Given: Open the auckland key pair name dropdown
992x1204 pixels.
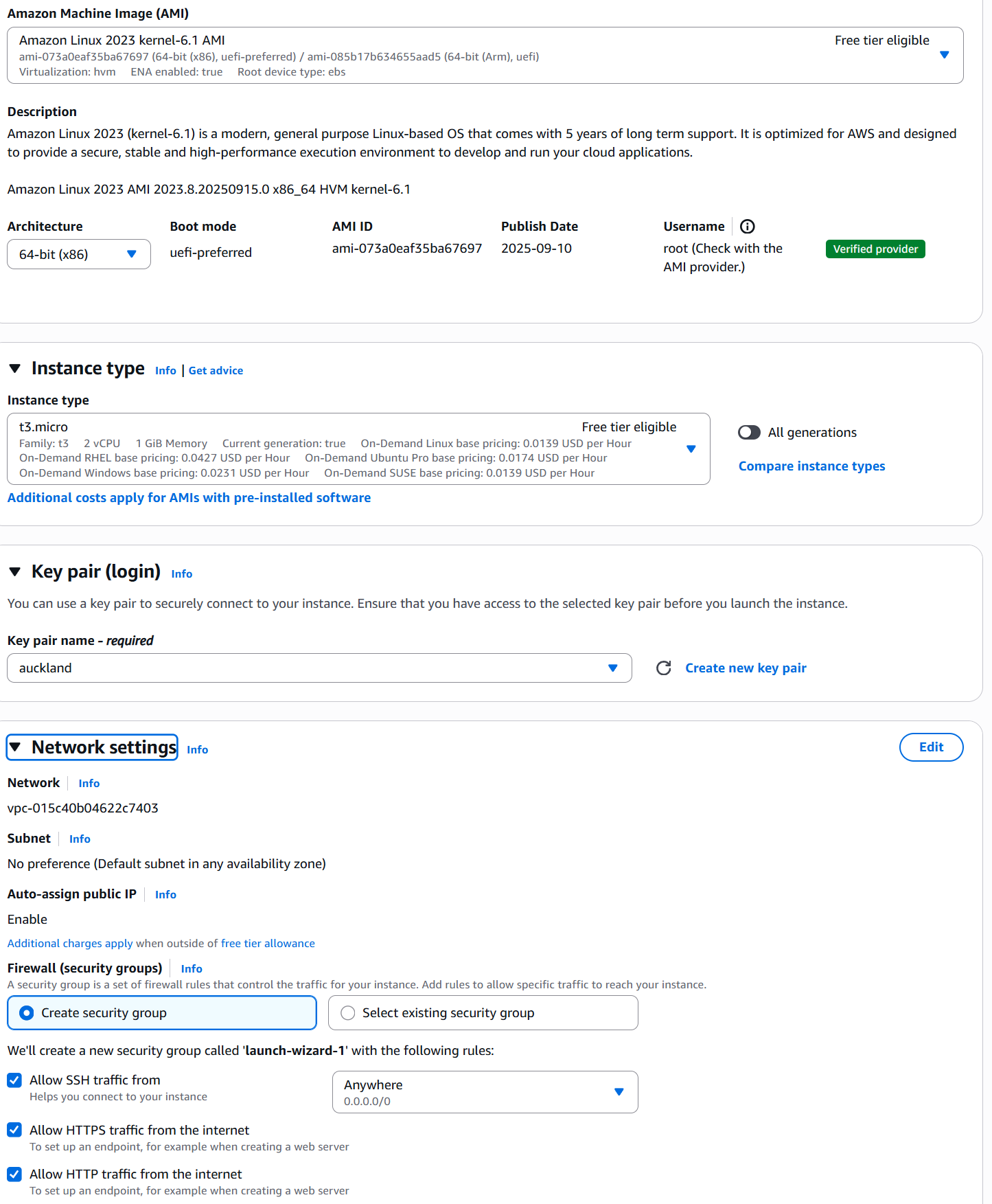Looking at the screenshot, I should point(319,668).
